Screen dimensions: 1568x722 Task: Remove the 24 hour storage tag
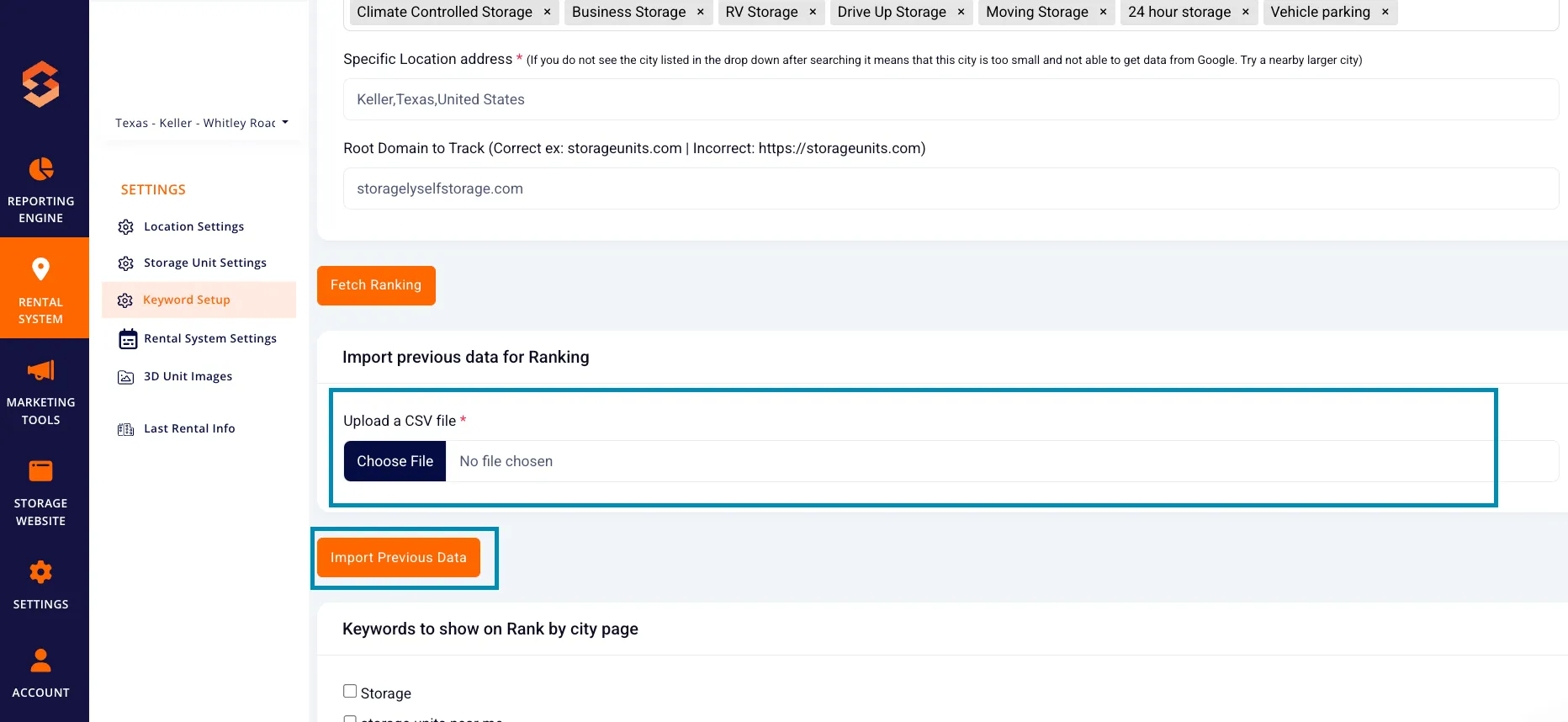pos(1245,12)
